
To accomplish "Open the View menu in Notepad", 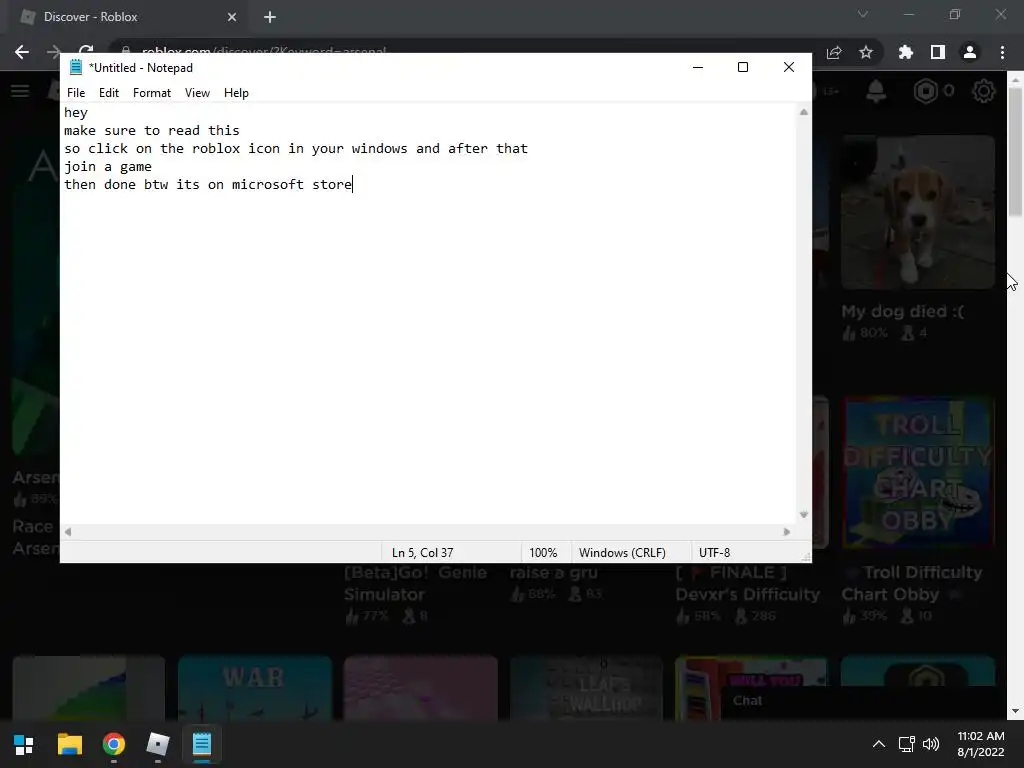I will pos(197,93).
